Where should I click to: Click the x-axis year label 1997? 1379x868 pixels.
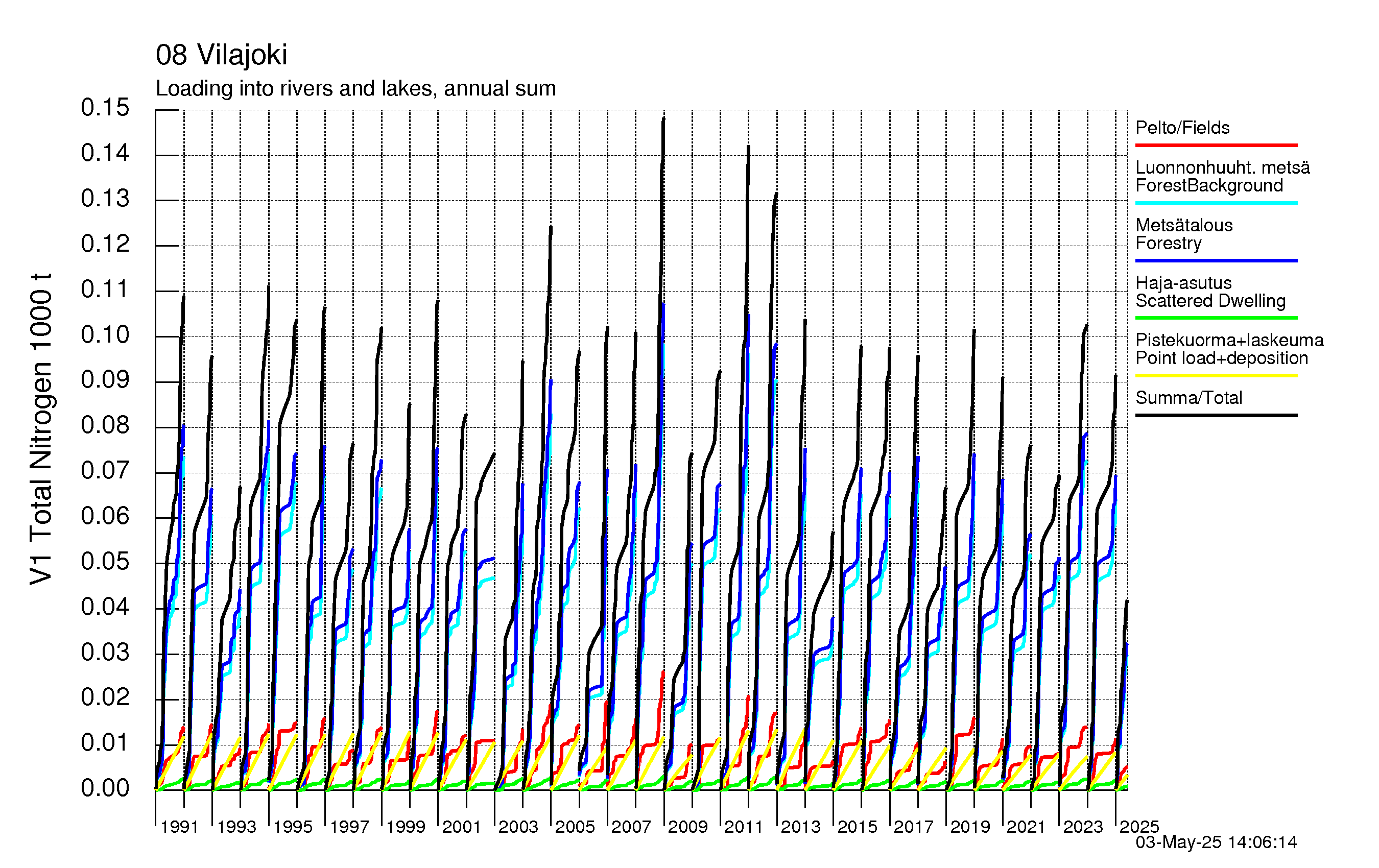349,827
